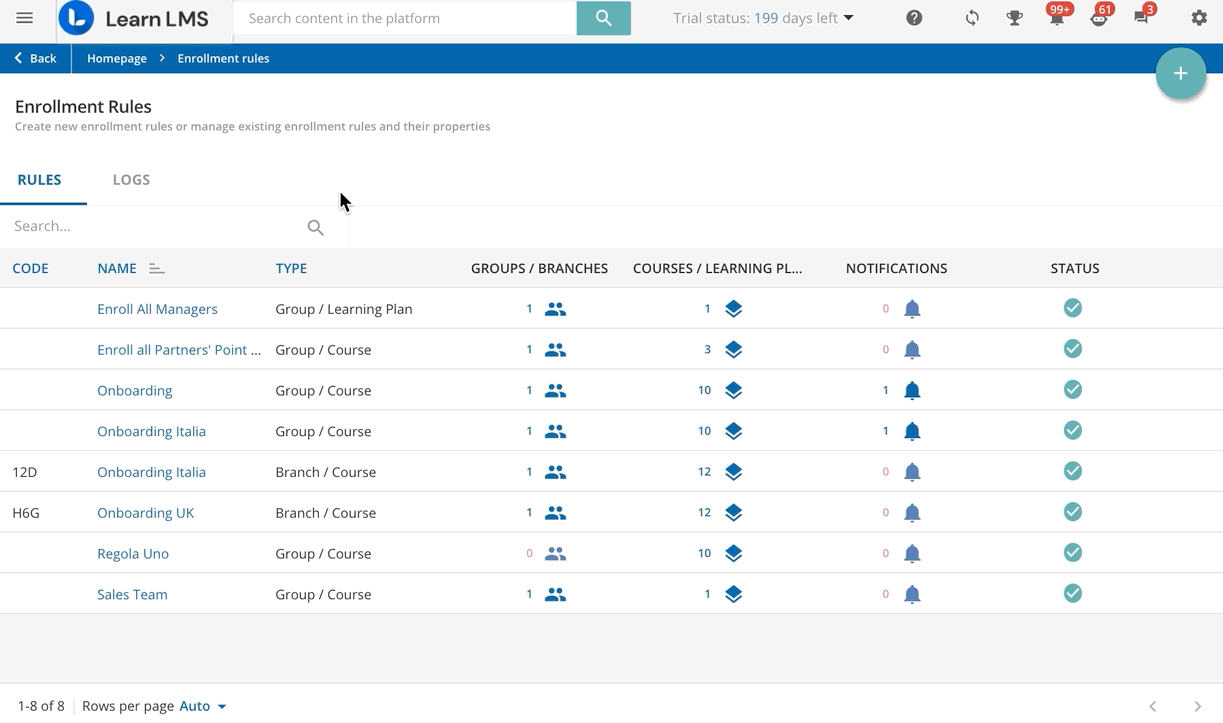The width and height of the screenshot is (1223, 723).
Task: Open the Regola Uno rule
Action: (x=133, y=553)
